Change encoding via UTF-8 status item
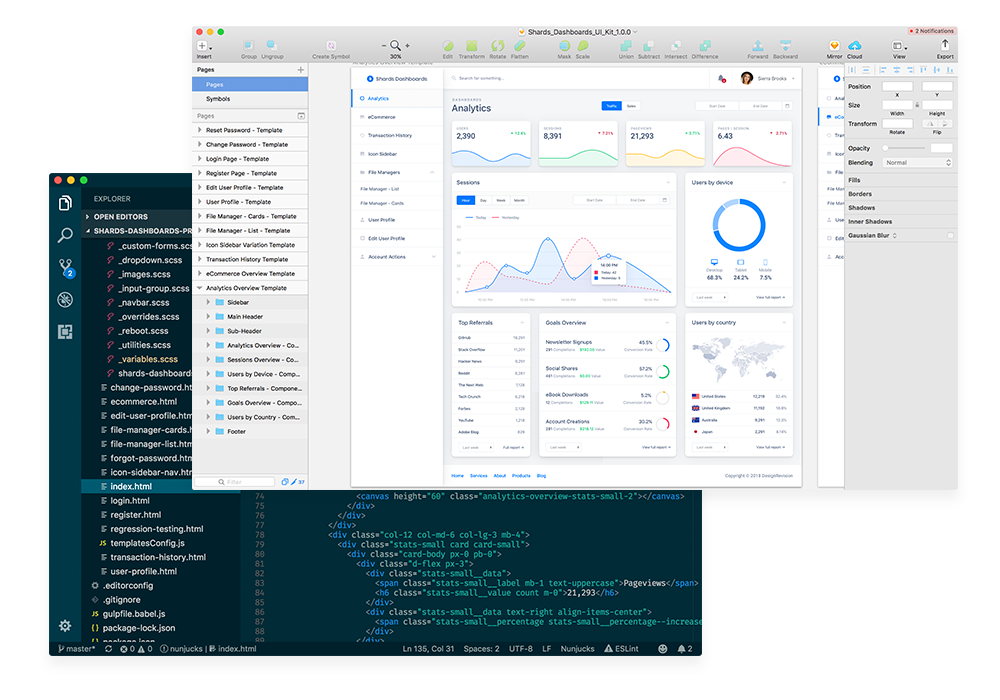The width and height of the screenshot is (1000, 700). 520,649
